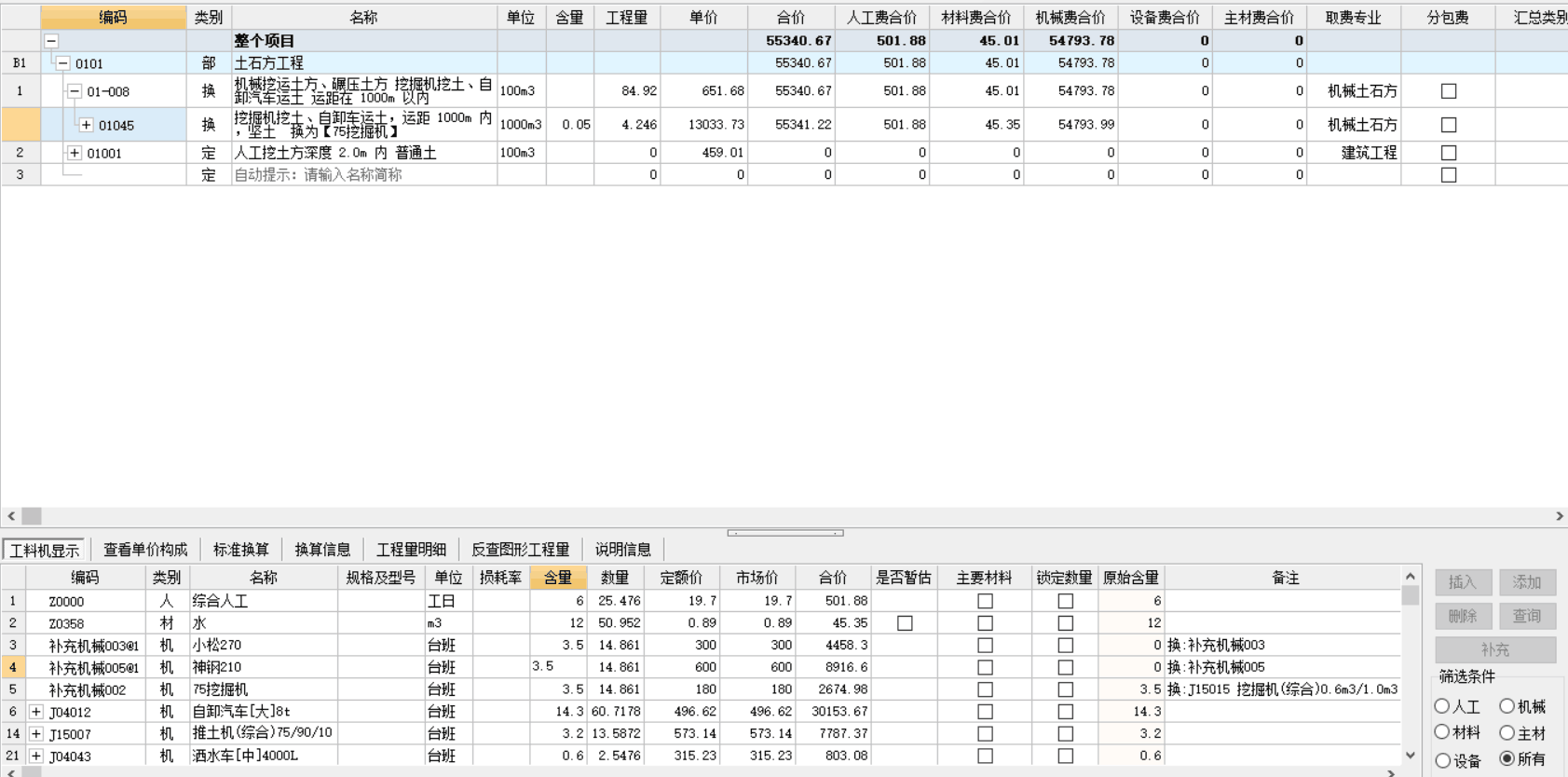The image size is (1568, 777).
Task: Expand J15007 推土机 resource row
Action: coord(36,734)
